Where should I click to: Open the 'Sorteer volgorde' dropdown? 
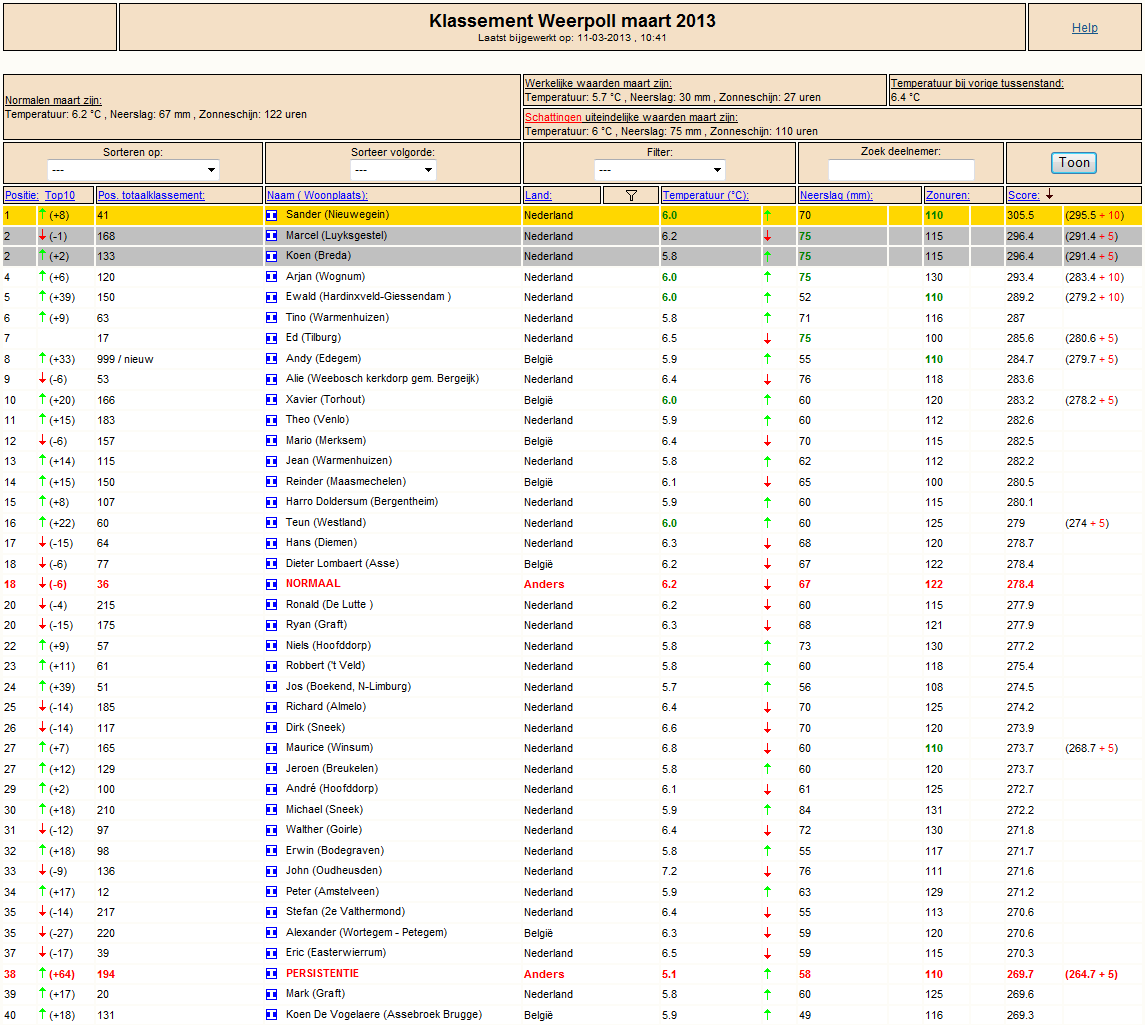(393, 170)
